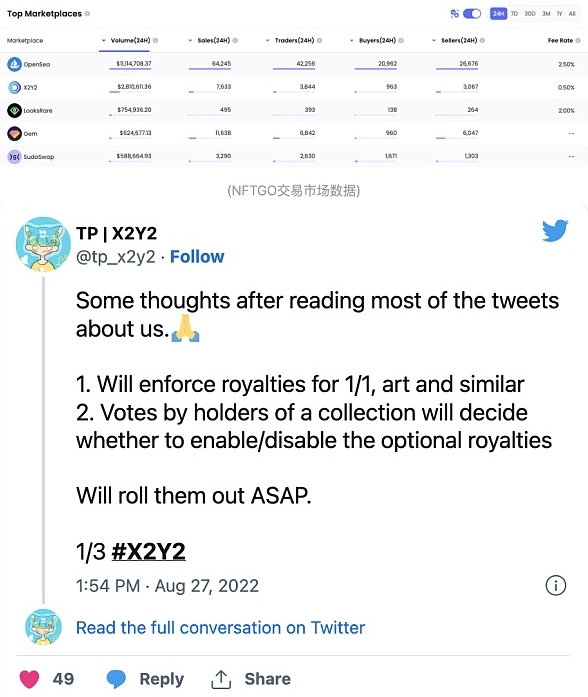The image size is (588, 697).
Task: Sort by Volume(24H) column arrow
Action: 104,40
